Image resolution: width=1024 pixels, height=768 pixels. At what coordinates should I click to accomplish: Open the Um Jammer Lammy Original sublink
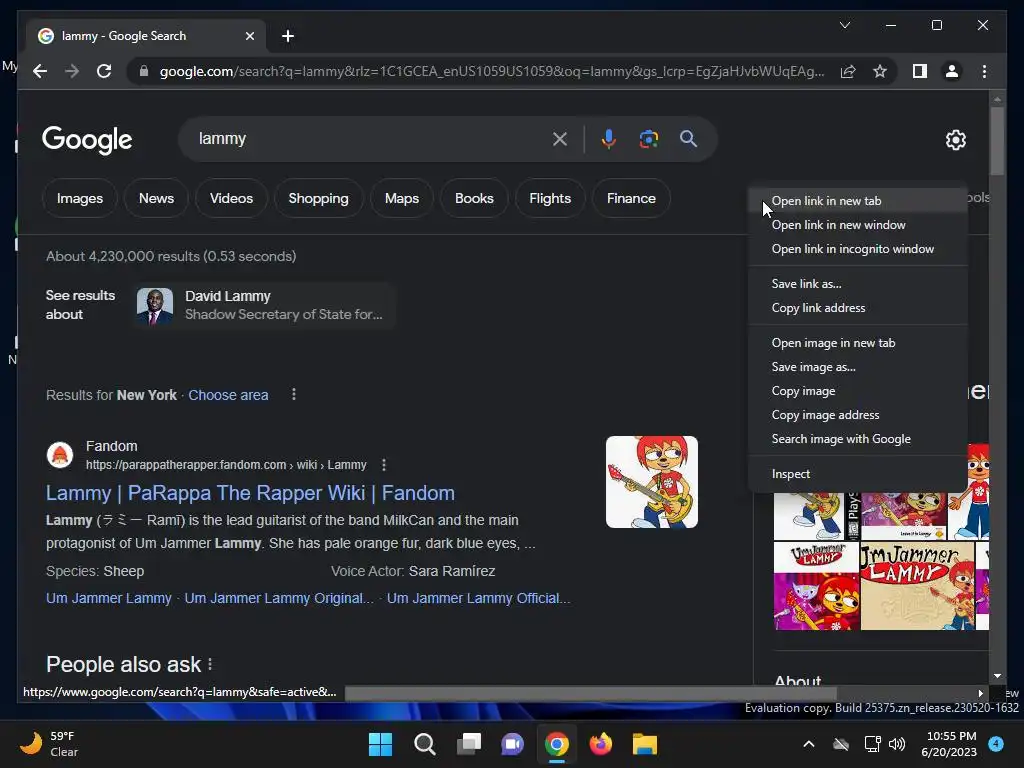coord(279,598)
